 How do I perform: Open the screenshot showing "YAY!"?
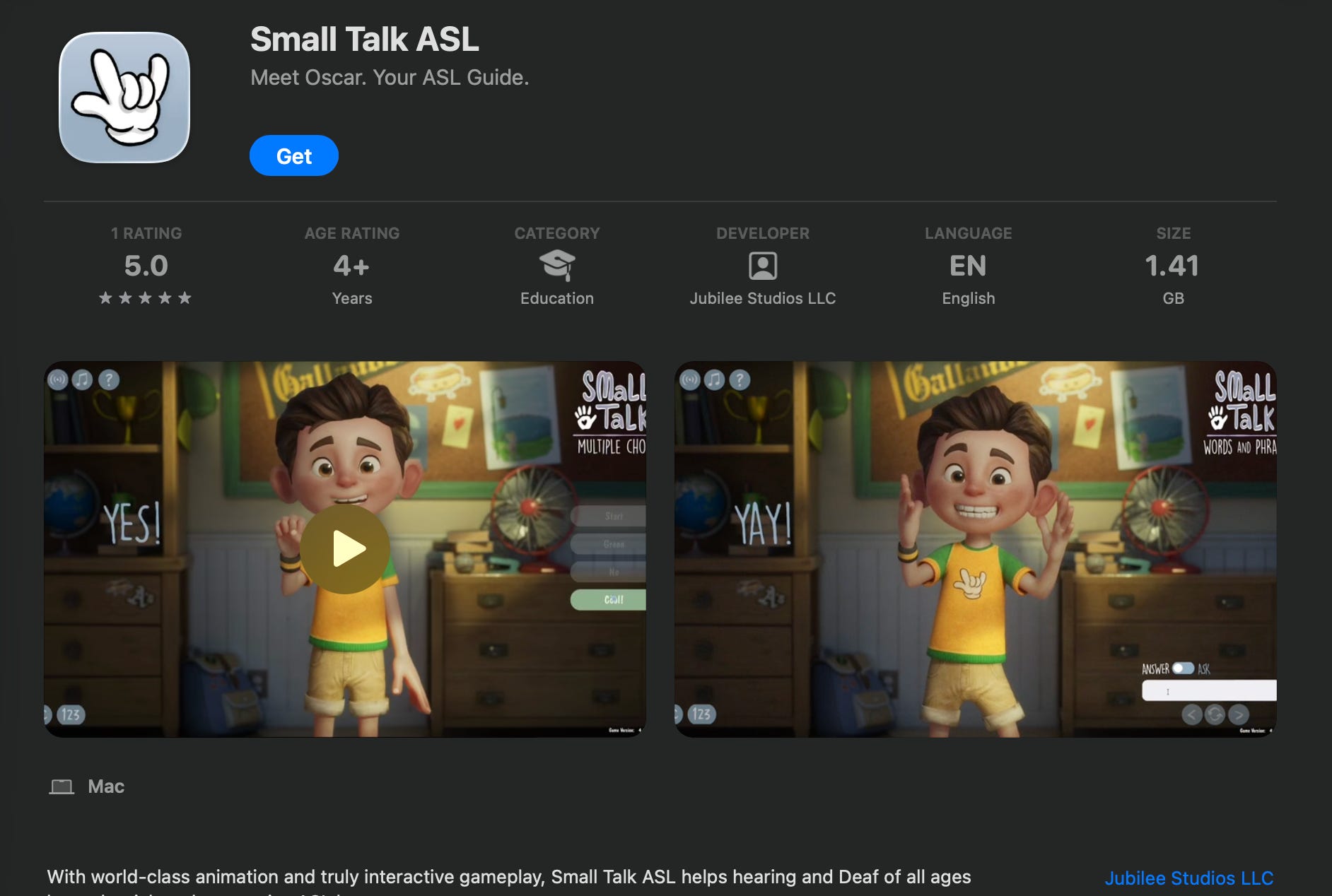(976, 549)
